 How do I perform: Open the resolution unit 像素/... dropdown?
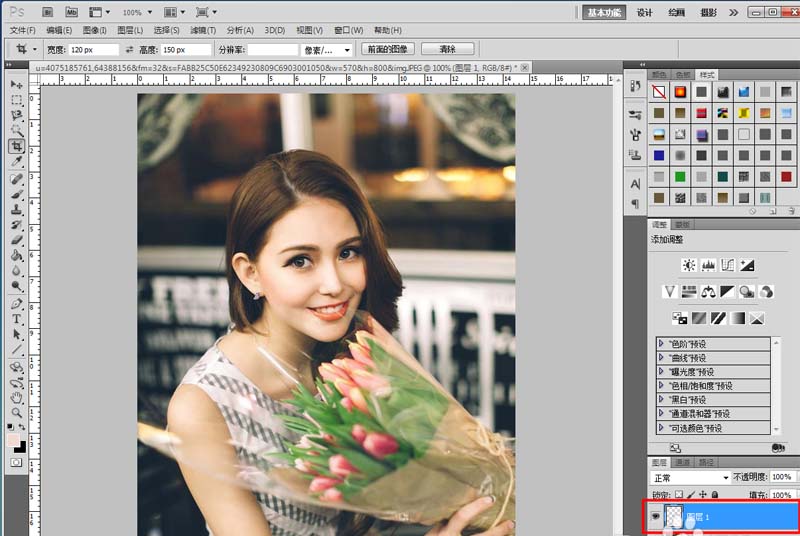point(328,49)
